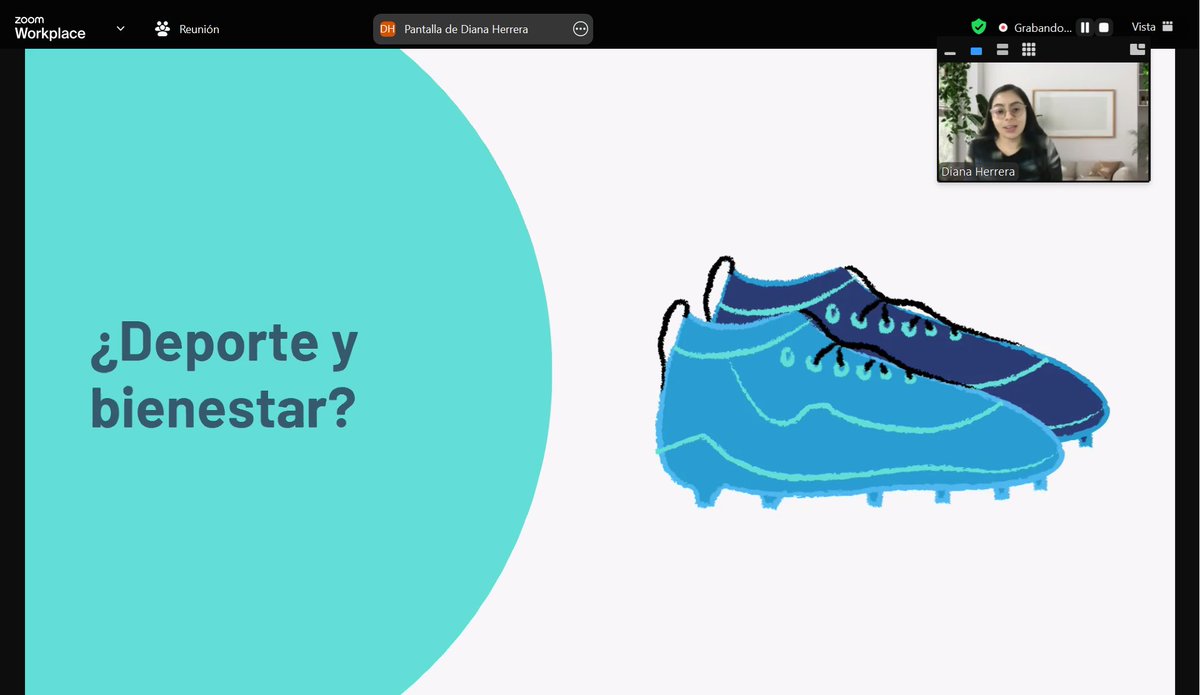The width and height of the screenshot is (1200, 695).
Task: Click the orange DH avatar badge
Action: click(388, 29)
